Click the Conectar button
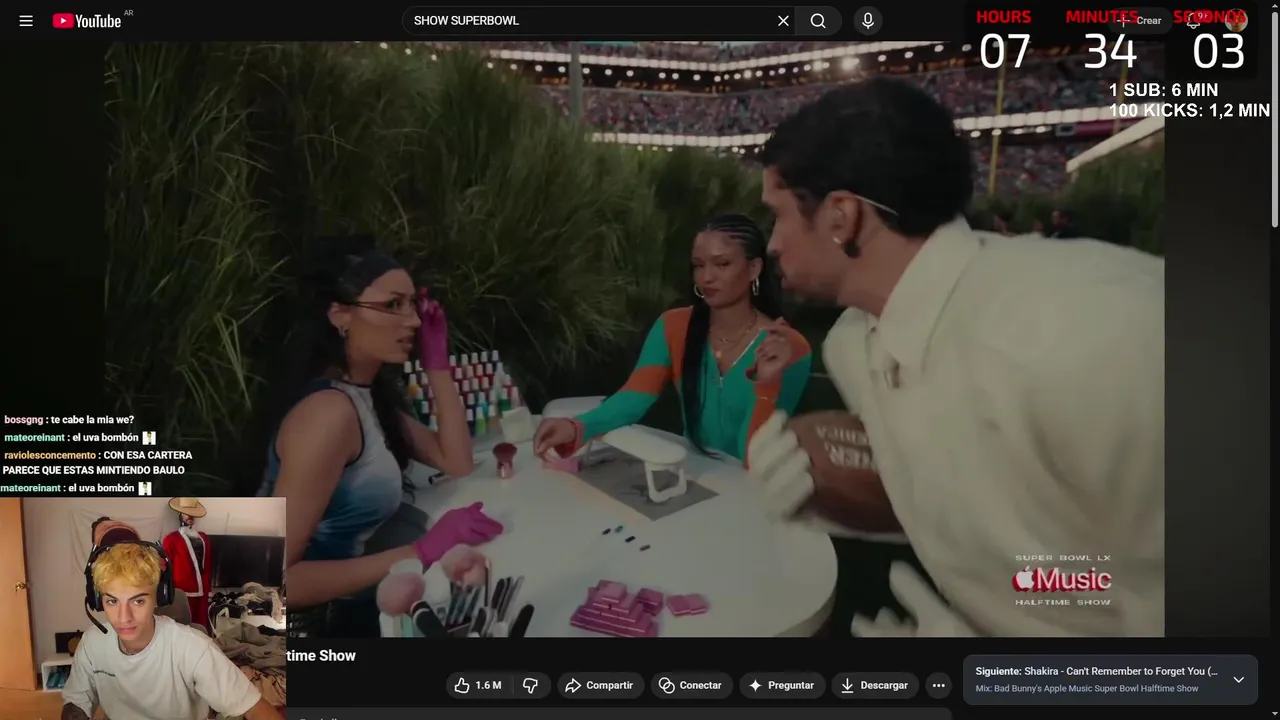 (x=690, y=685)
